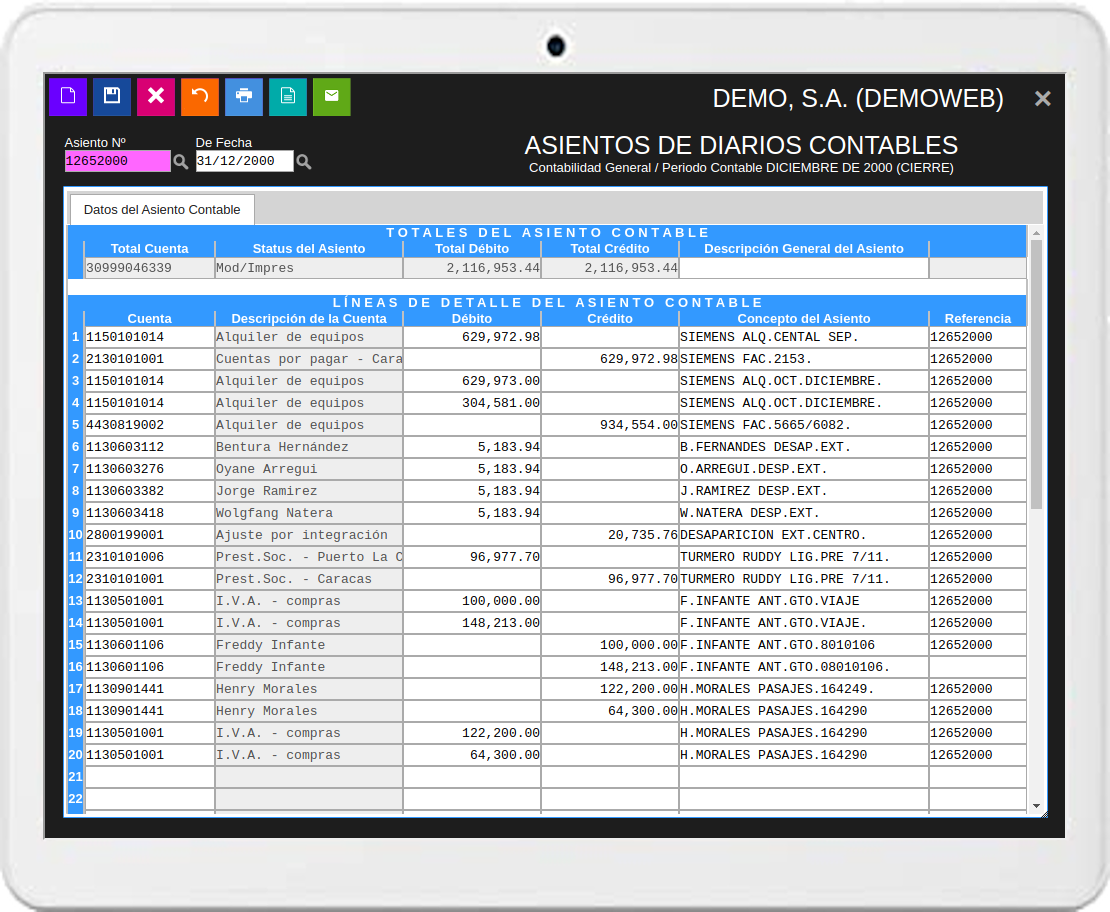This screenshot has width=1110, height=912.
Task: Click Jorge Ramirez description
Action: click(309, 491)
